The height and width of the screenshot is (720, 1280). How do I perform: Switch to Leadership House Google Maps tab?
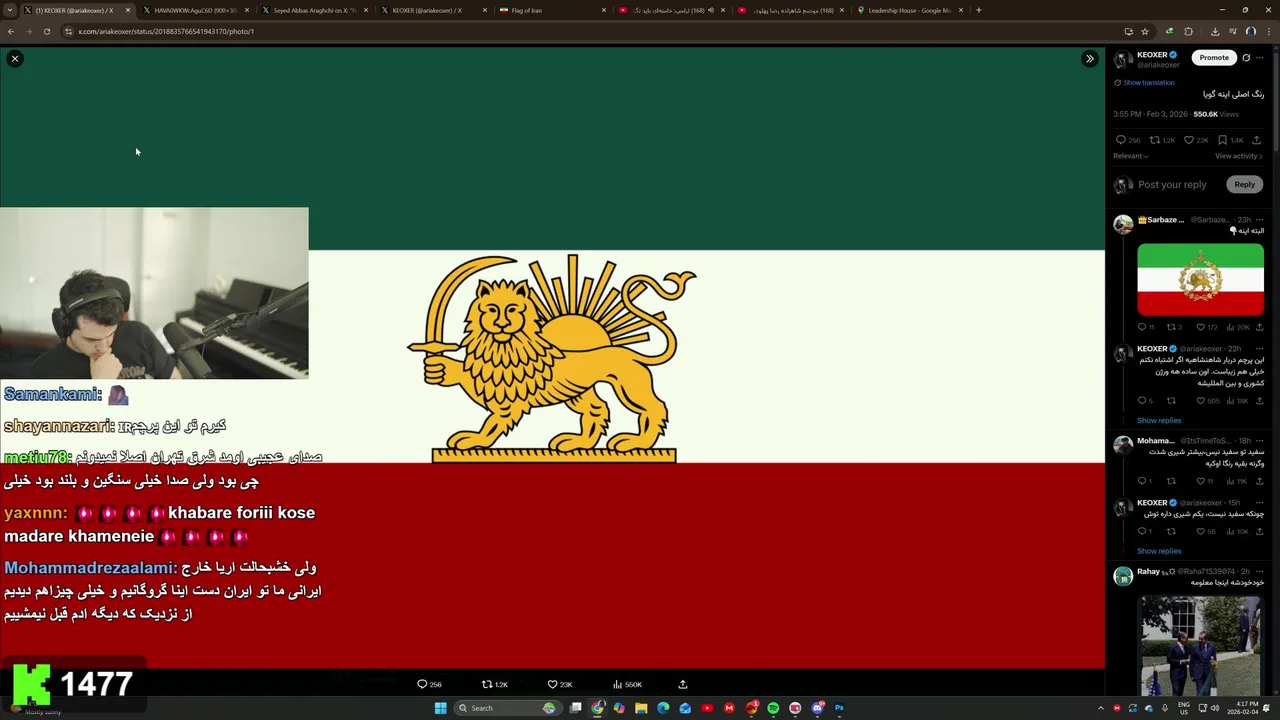908,10
